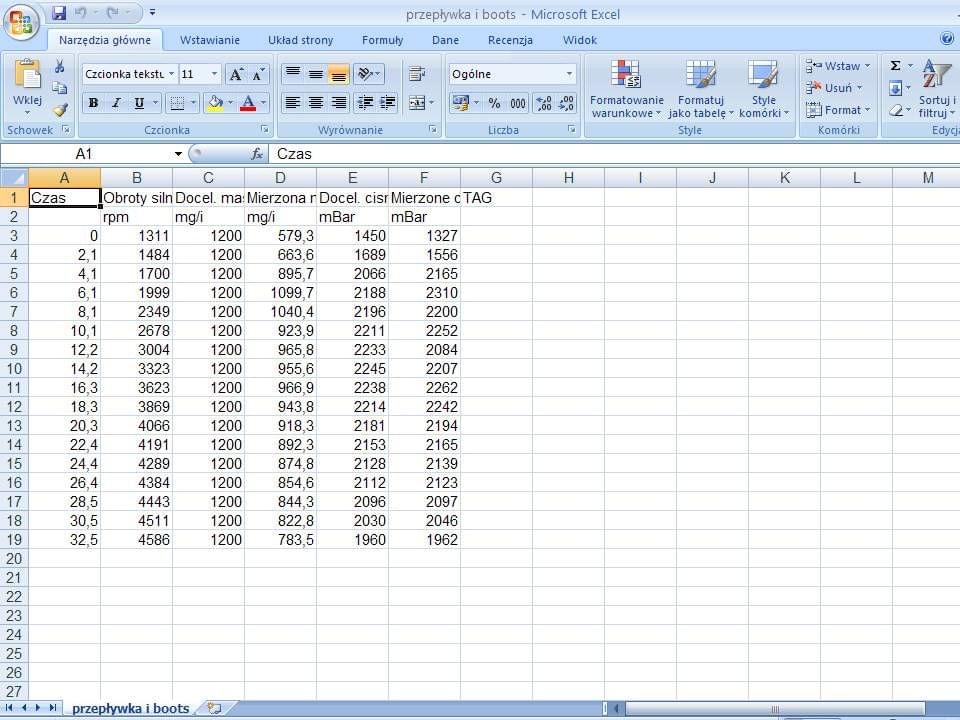Open Formatowanie warunkowe (conditional formatting)
Screen dimensions: 960x720
click(627, 89)
